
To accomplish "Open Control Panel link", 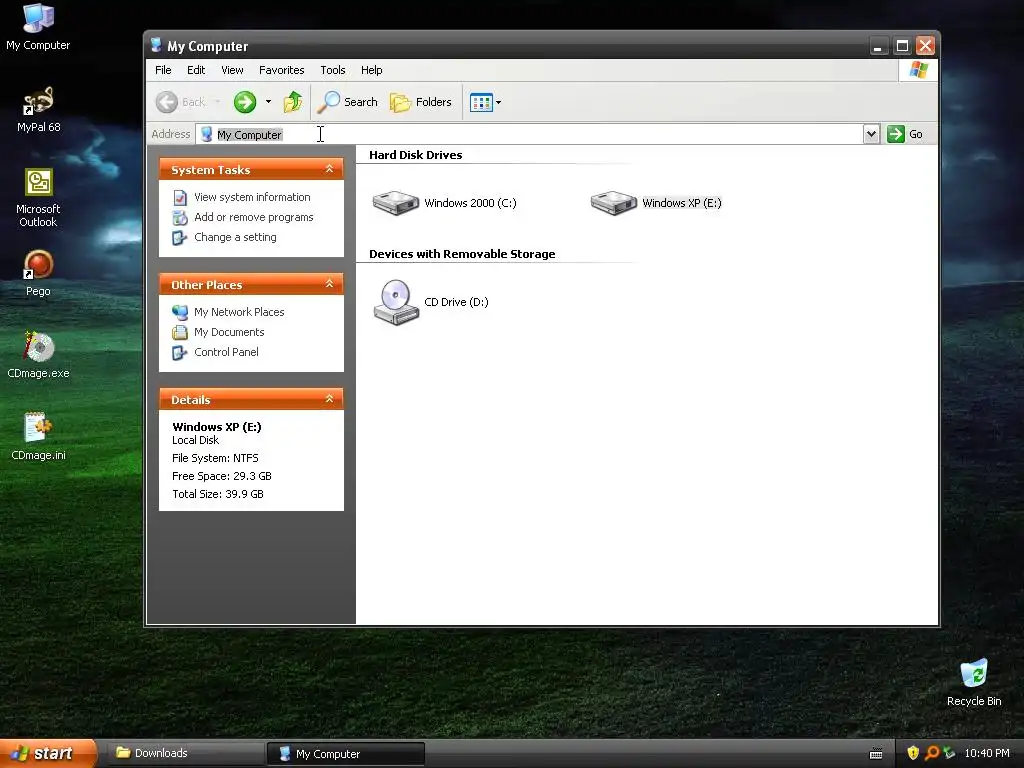I will pos(226,352).
